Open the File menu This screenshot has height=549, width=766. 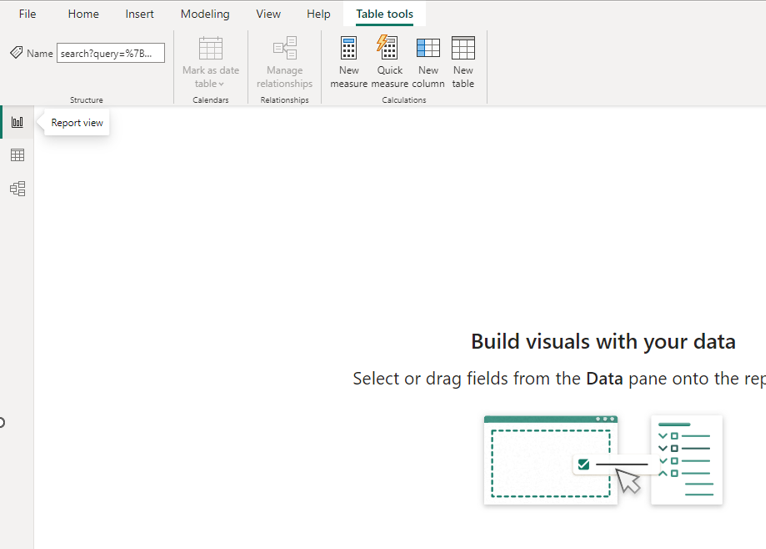(x=27, y=14)
